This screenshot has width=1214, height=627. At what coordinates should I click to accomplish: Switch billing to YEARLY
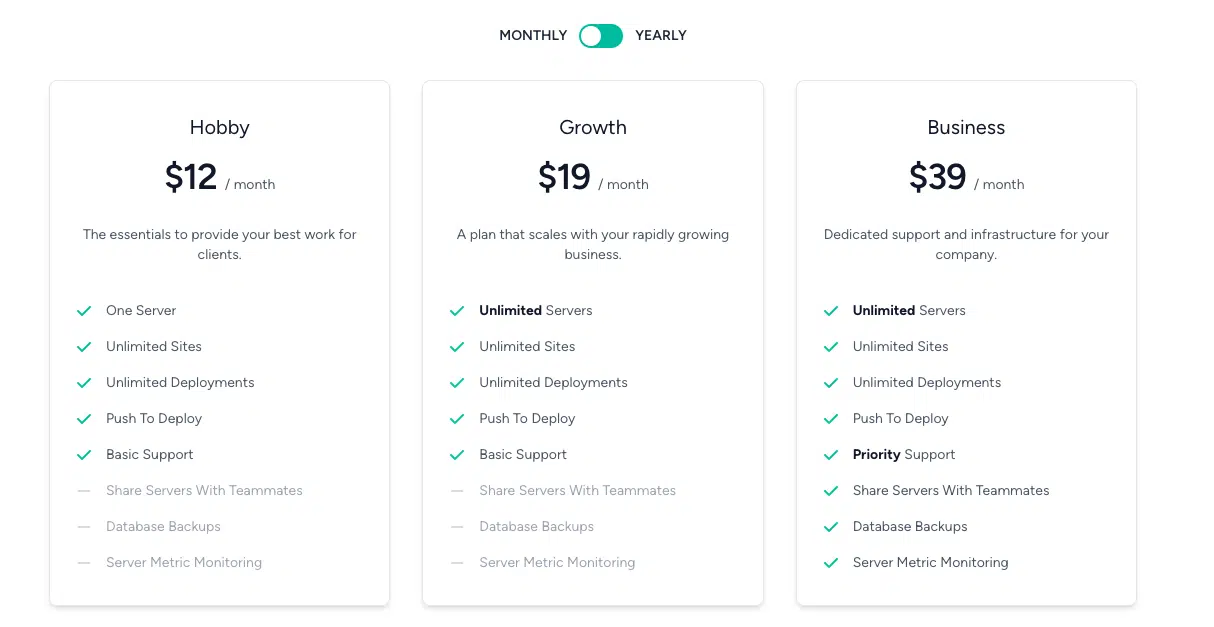661,35
